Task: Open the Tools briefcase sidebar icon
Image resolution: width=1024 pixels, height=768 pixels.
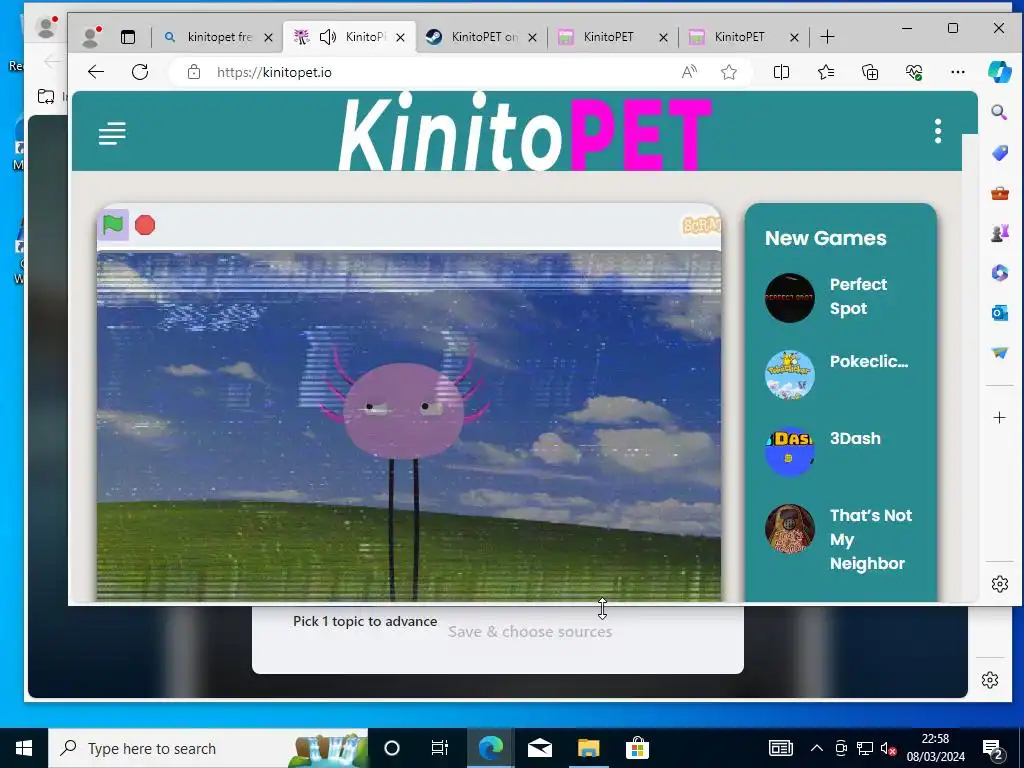Action: (x=1000, y=193)
